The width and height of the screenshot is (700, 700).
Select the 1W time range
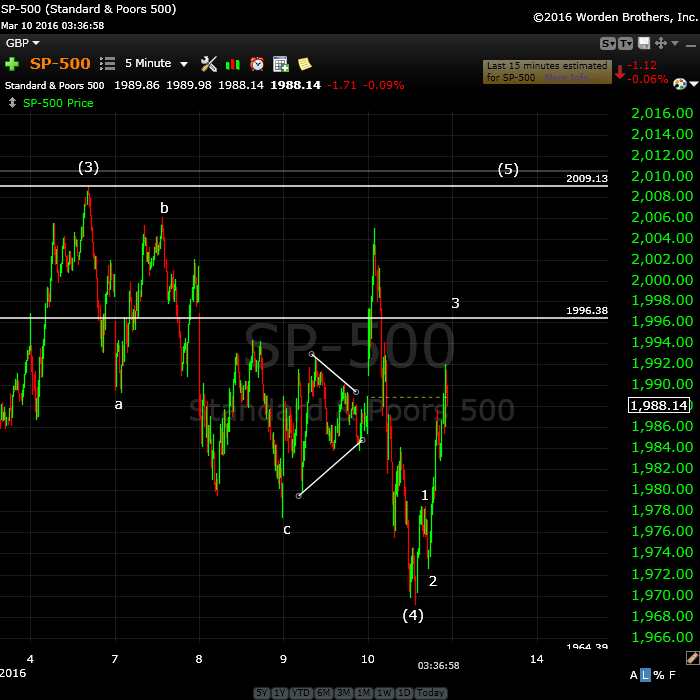click(x=384, y=693)
